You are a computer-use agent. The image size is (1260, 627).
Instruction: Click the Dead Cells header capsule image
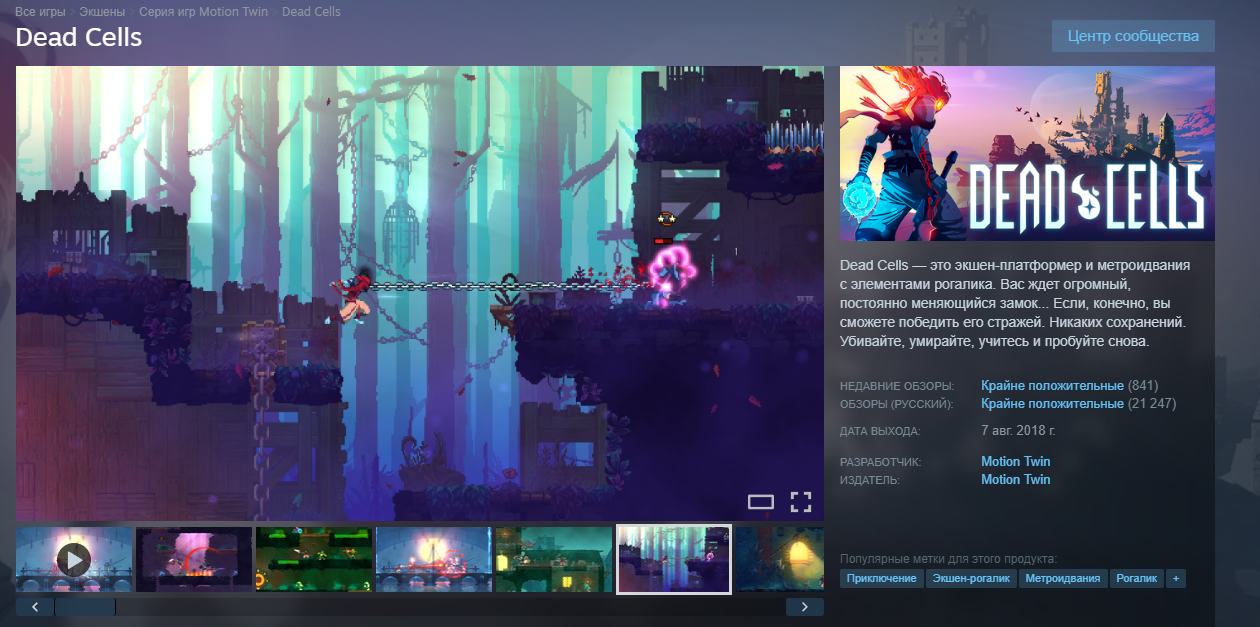(1027, 154)
